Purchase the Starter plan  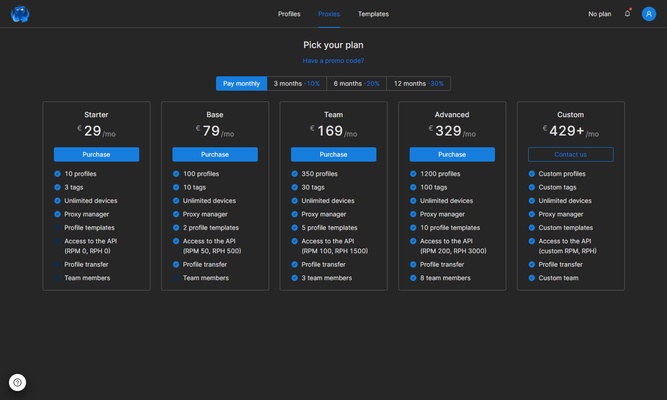click(x=96, y=154)
